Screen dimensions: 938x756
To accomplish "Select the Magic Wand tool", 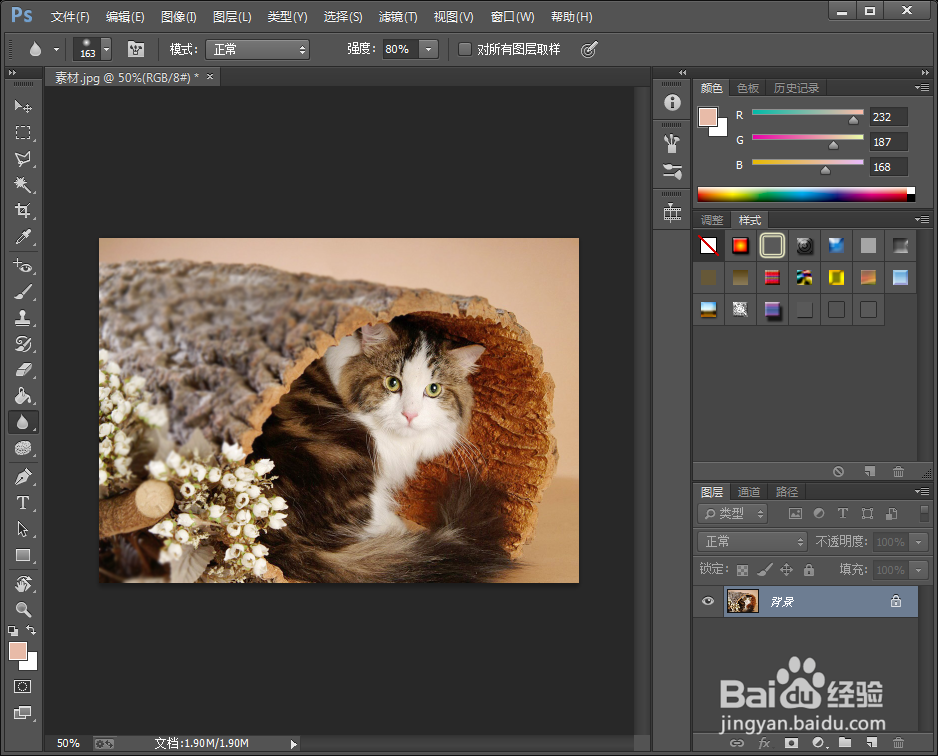I will point(23,185).
